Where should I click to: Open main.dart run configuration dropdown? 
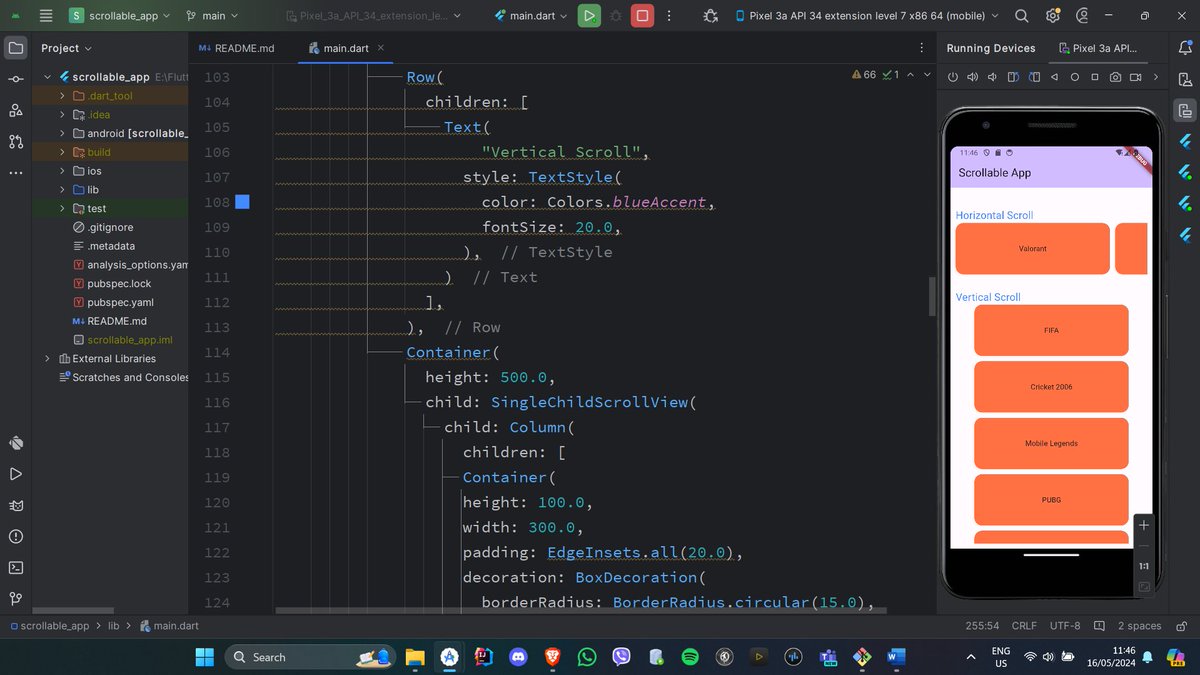[x=532, y=16]
